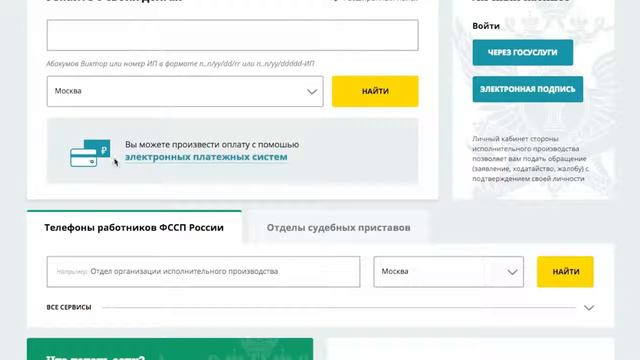Screen dimensions: 640x360
Task: Click the debt search name input field
Action: coord(232,35)
